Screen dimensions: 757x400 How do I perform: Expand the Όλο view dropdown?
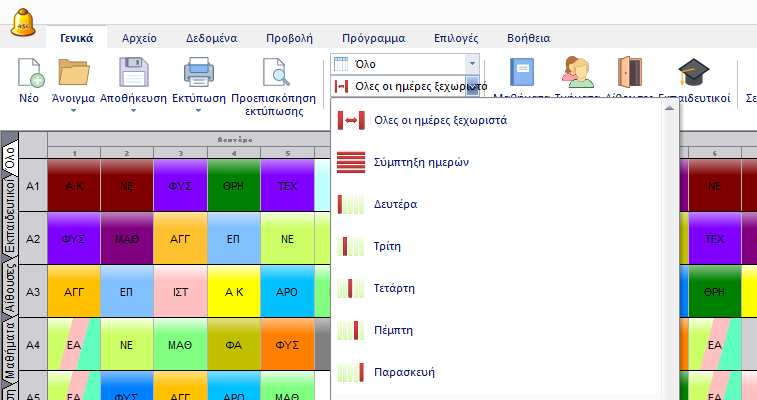[471, 64]
